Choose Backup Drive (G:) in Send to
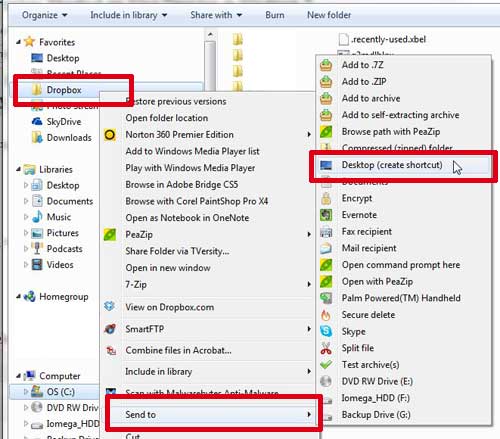Screen dimensions: 500x439 click(x=403, y=415)
